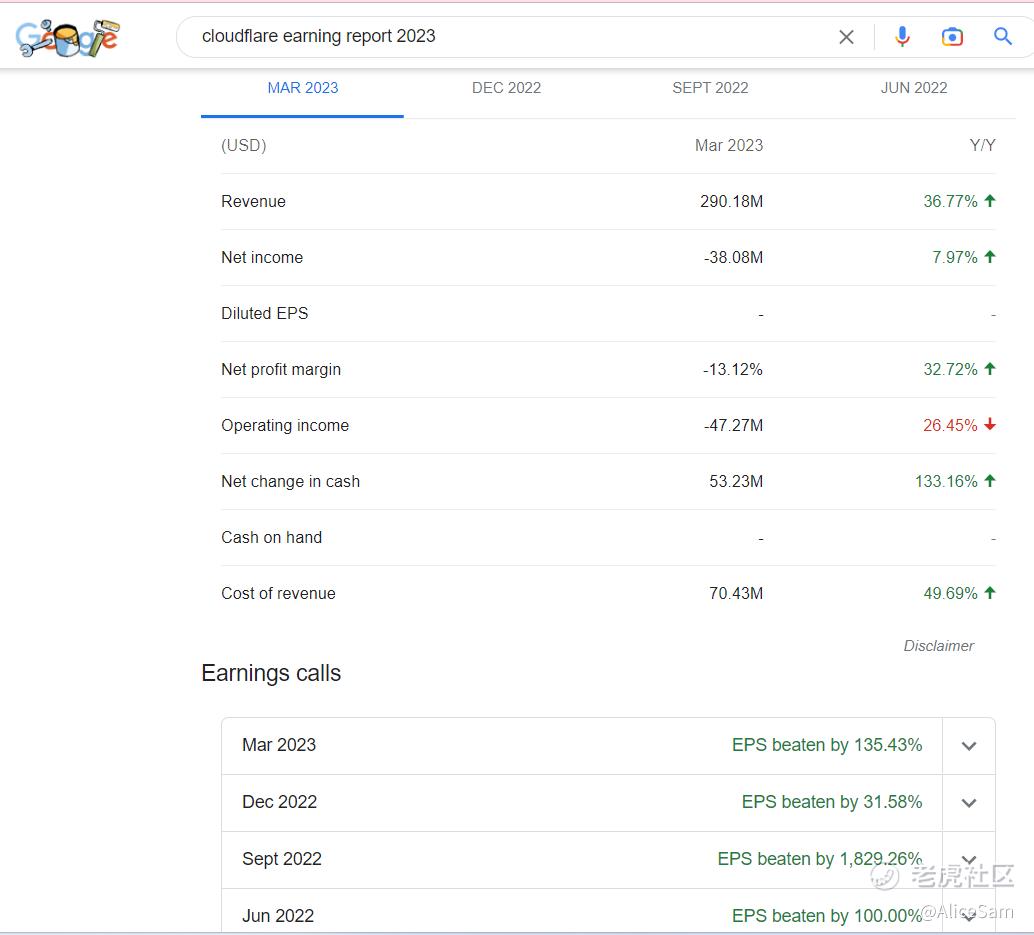Open the Disclaimer link
Viewport: 1034px width, 935px height.
[x=938, y=646]
